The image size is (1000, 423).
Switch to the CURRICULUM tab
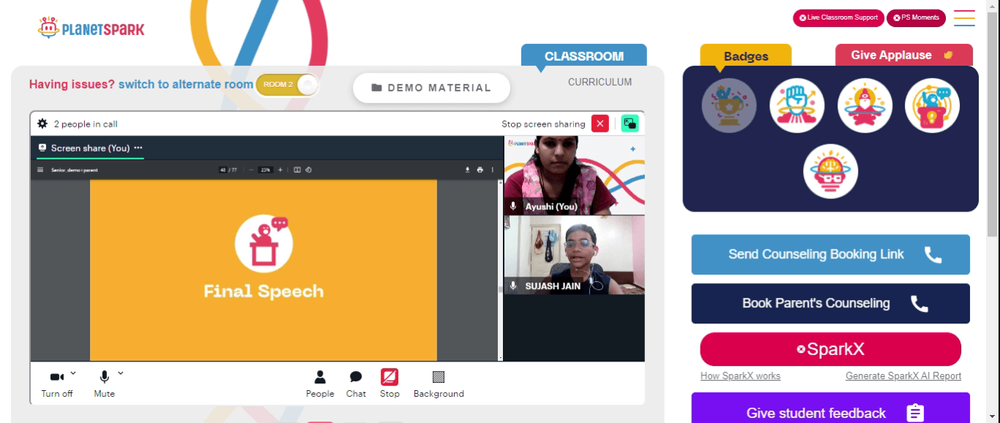click(599, 82)
